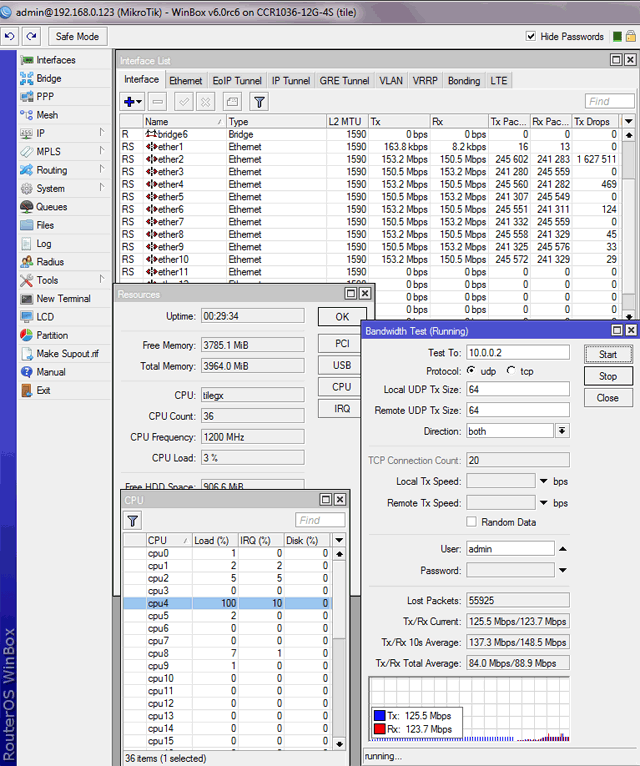Click the Redo arrow icon
This screenshot has width=640, height=766.
coord(31,36)
